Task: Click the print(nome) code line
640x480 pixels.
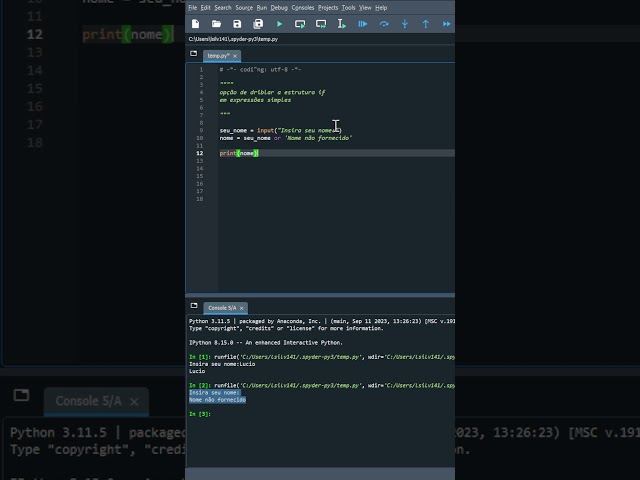Action: pyautogui.click(x=239, y=153)
